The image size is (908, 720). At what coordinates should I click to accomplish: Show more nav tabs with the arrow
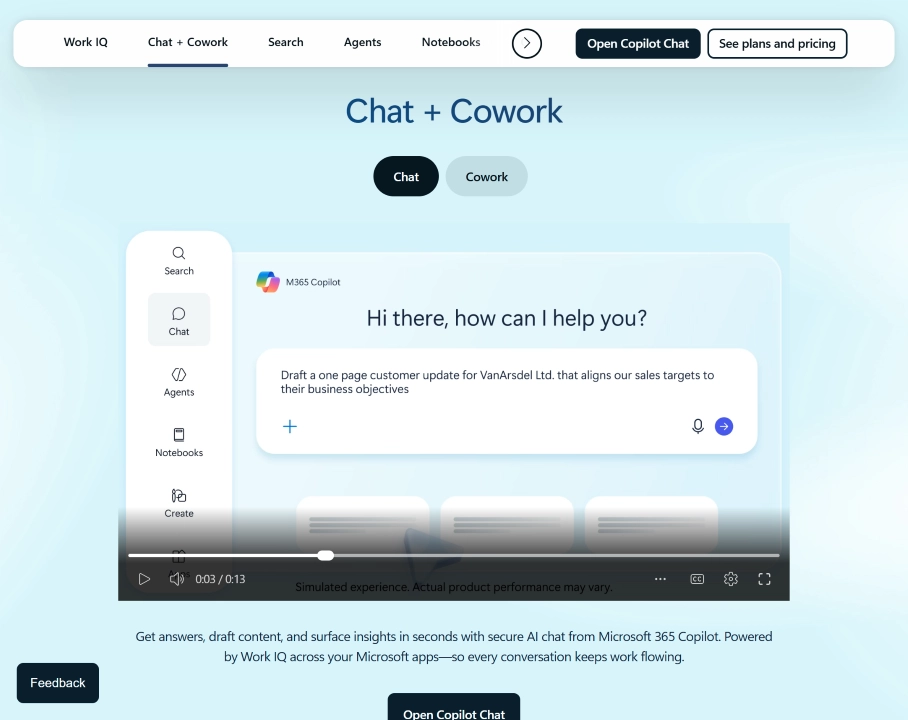(x=526, y=43)
